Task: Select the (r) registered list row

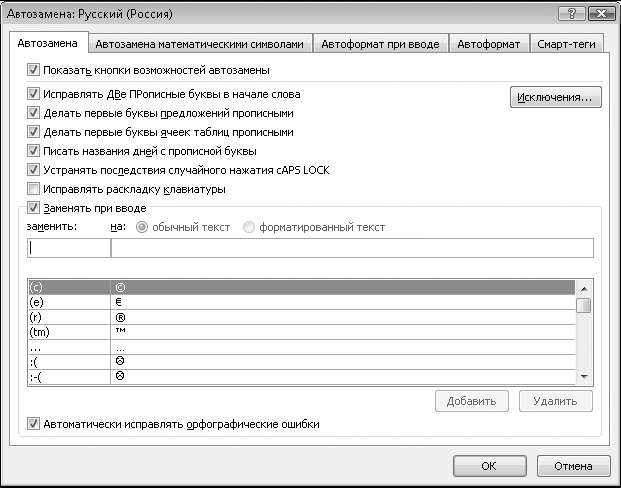Action: 302,317
